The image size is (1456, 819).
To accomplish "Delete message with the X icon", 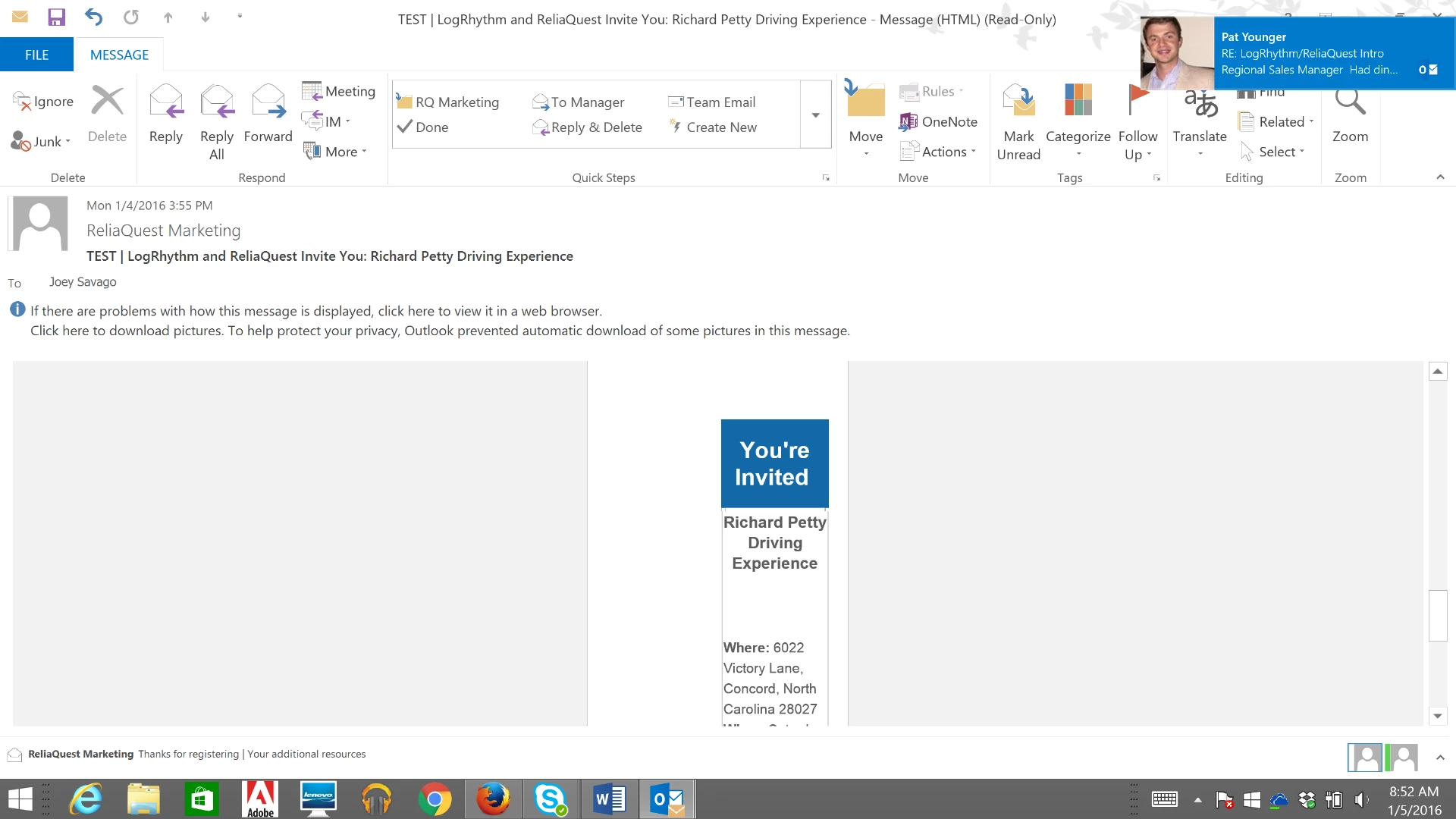I will (x=107, y=100).
